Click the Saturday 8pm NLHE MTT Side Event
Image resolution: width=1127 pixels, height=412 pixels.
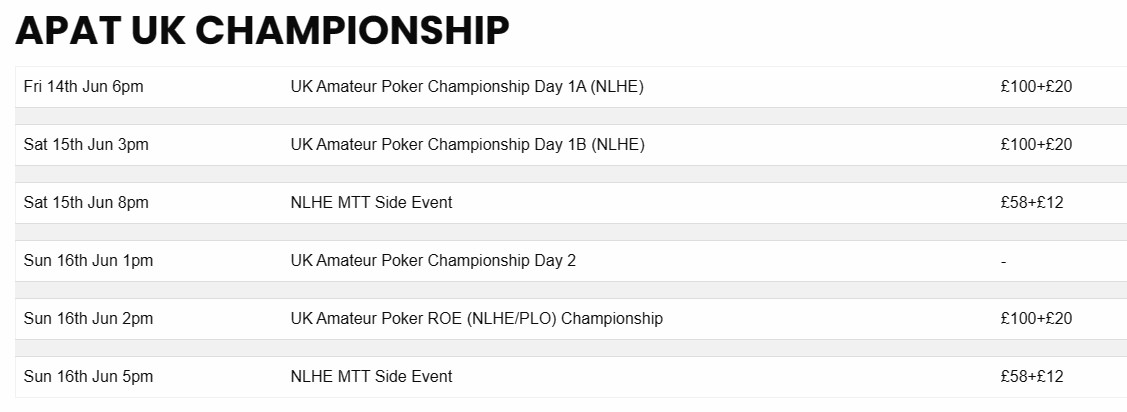[371, 203]
